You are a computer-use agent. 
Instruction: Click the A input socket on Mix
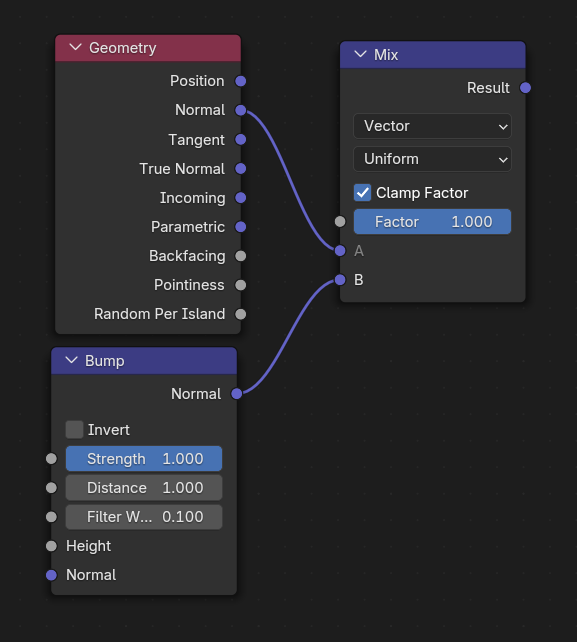[340, 251]
